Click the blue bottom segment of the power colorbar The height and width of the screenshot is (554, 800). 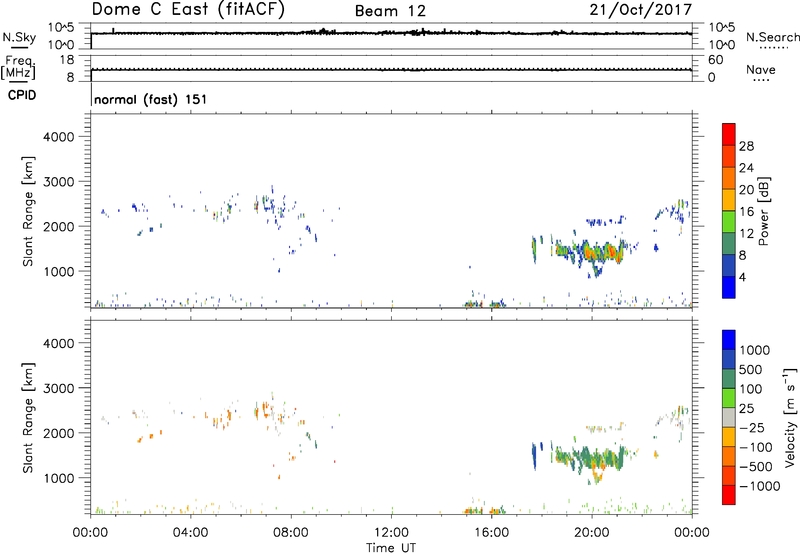[x=729, y=287]
